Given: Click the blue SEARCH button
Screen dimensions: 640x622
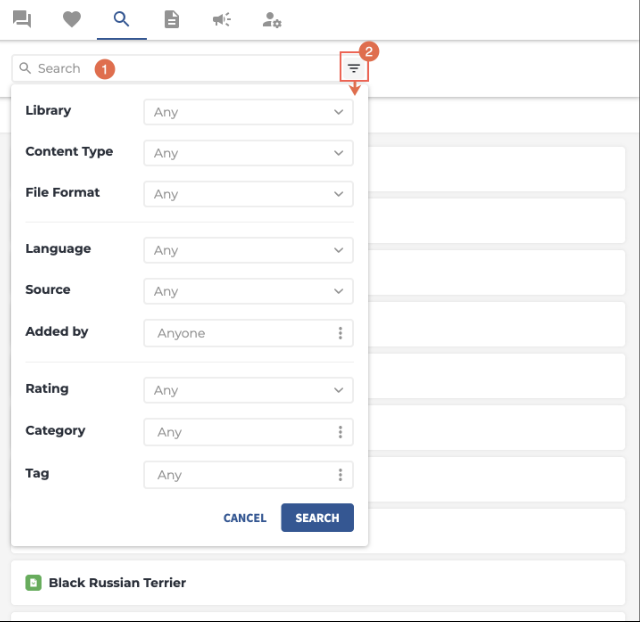Looking at the screenshot, I should point(317,518).
